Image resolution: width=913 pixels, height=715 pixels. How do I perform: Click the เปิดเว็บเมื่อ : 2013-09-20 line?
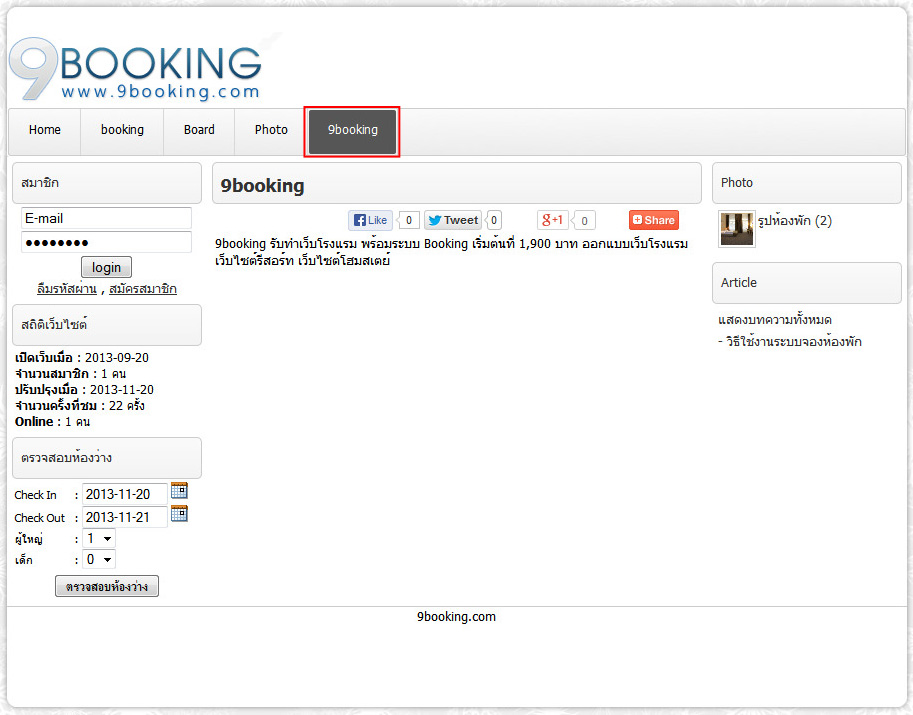(82, 358)
